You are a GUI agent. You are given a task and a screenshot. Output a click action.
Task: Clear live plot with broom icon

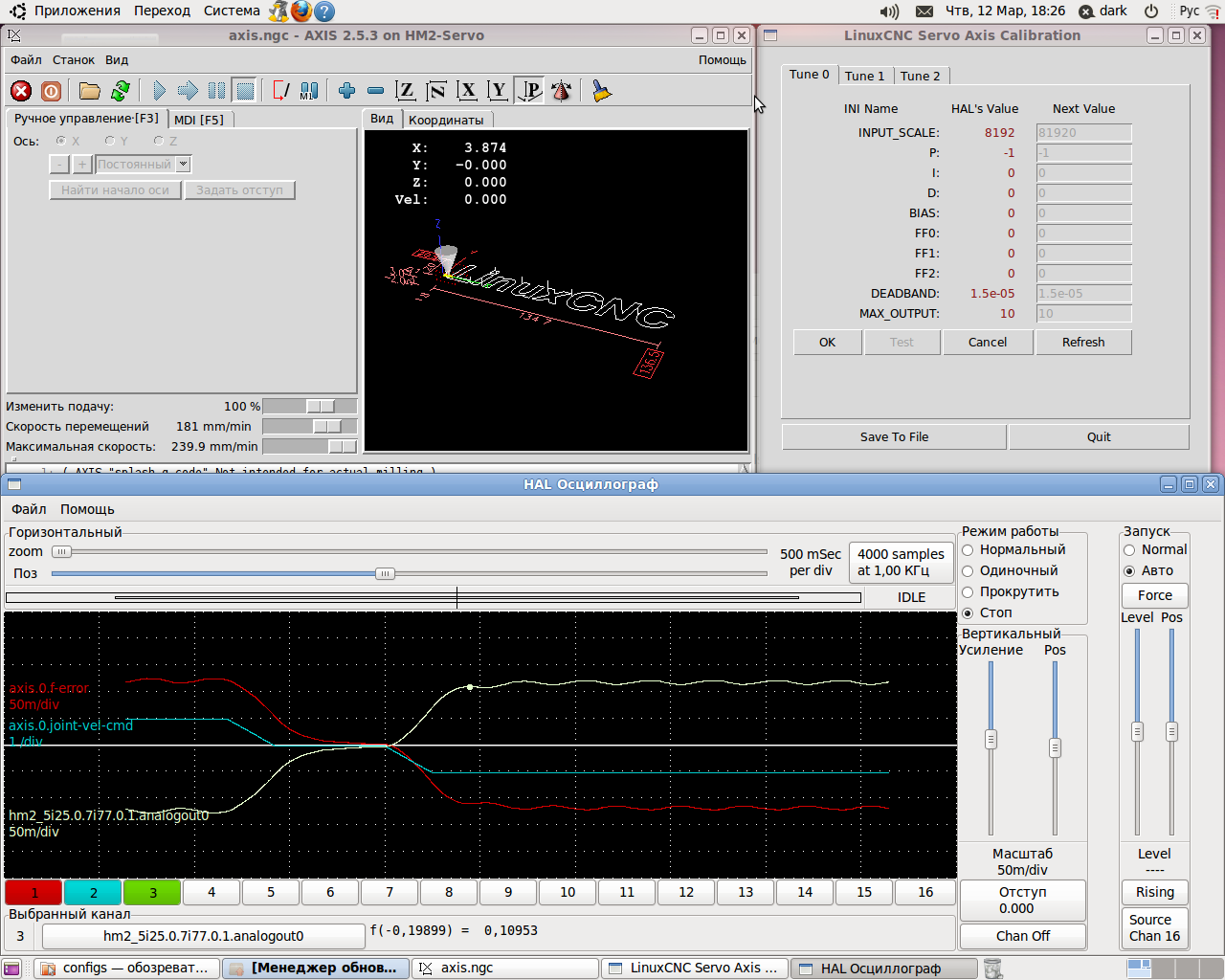(x=601, y=91)
